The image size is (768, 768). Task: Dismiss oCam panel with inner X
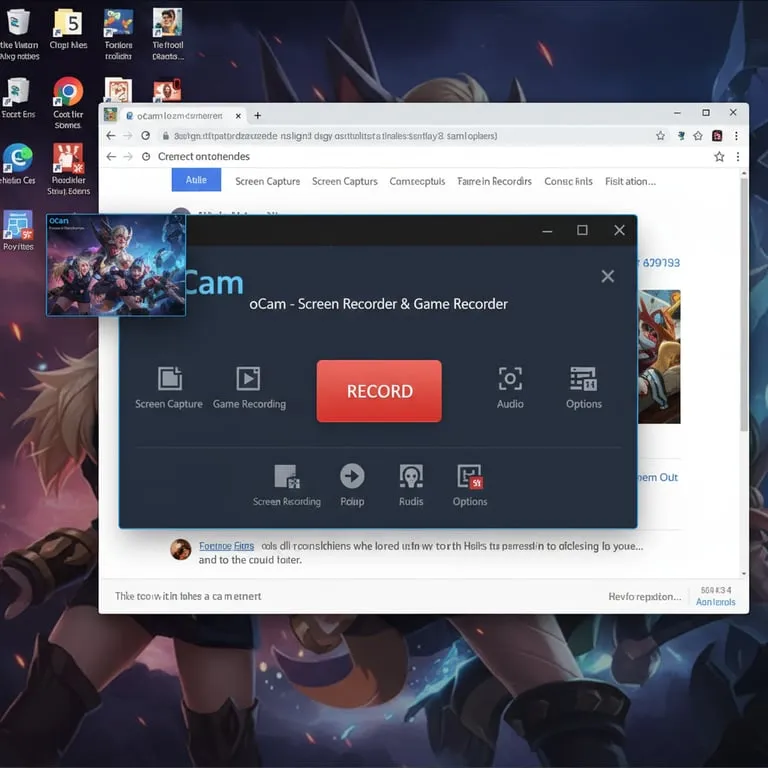coord(607,276)
